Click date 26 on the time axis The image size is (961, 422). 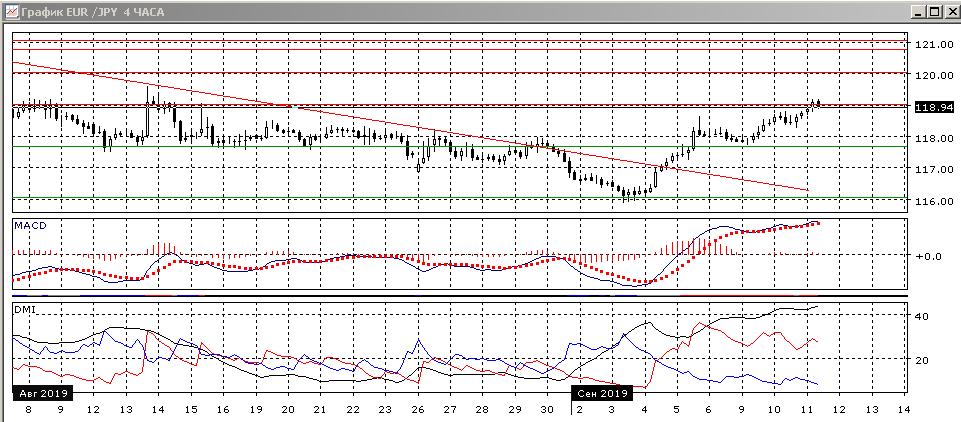pyautogui.click(x=417, y=410)
